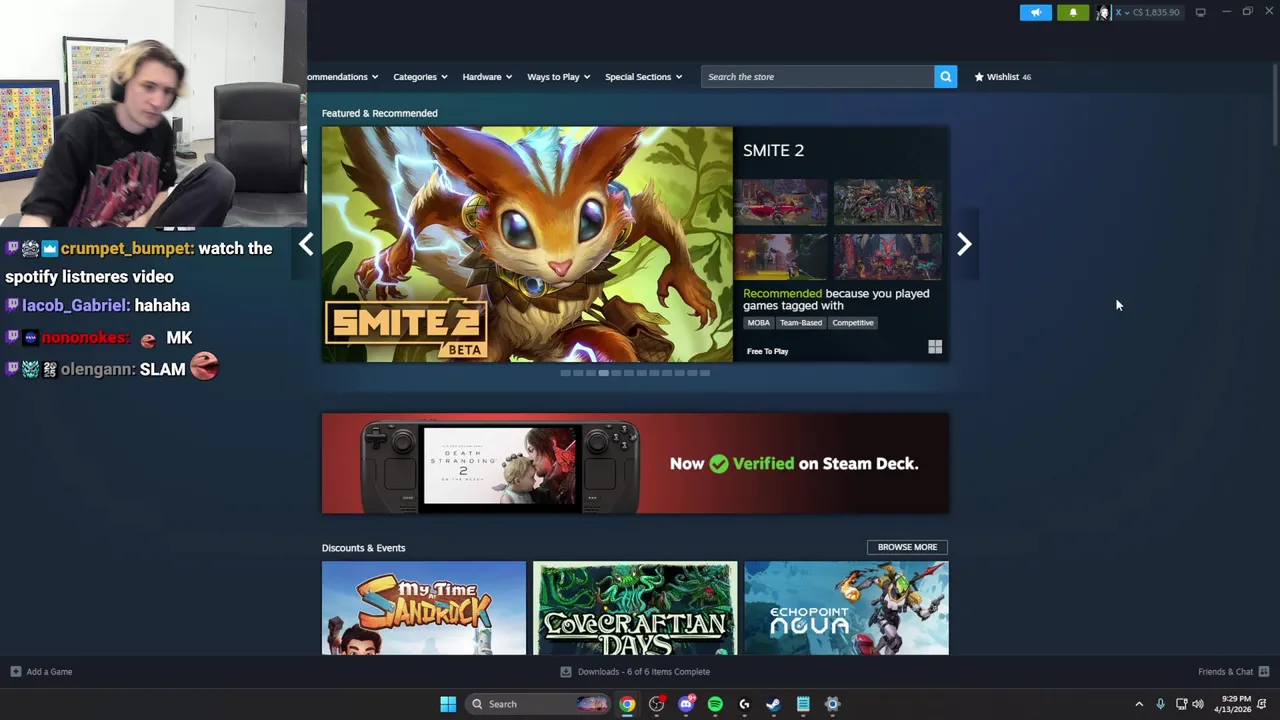1280x720 pixels.
Task: Open Echopoint Nova discount tile
Action: point(846,608)
